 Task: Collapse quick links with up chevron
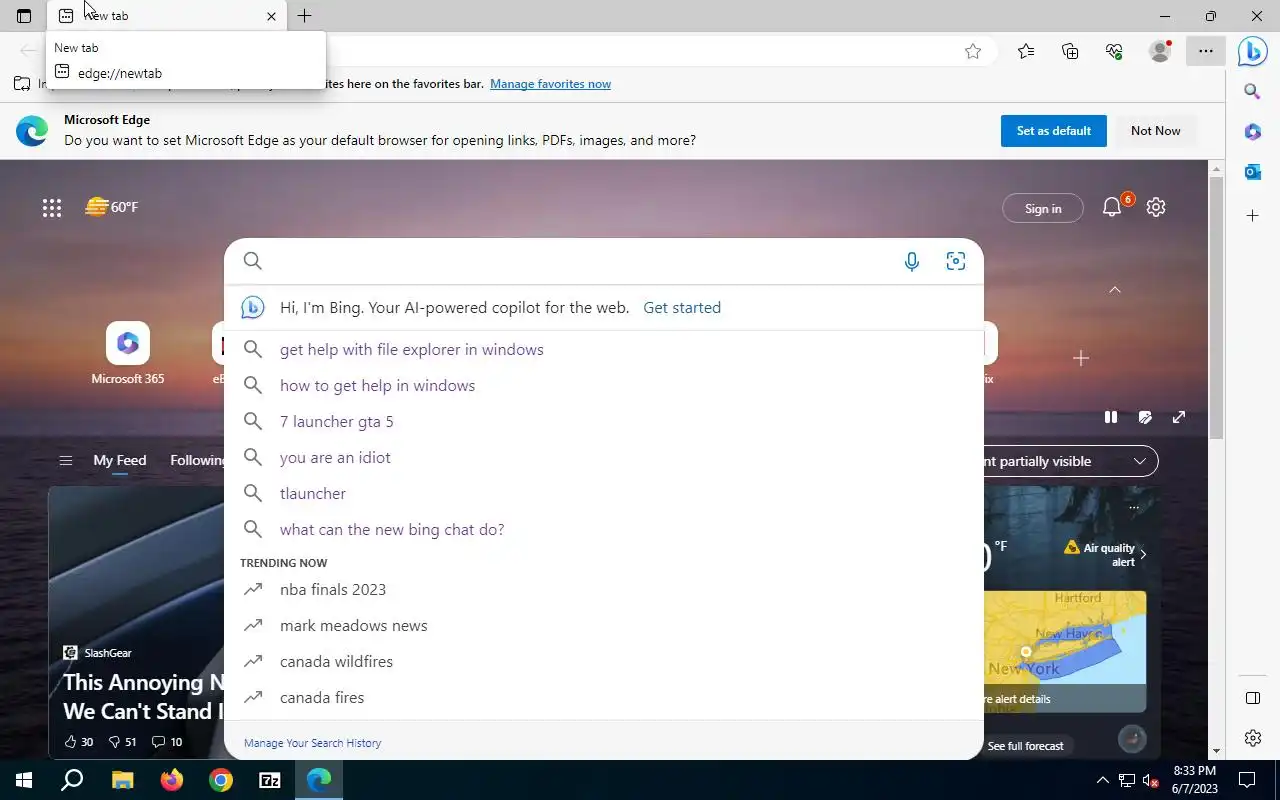(x=1114, y=290)
